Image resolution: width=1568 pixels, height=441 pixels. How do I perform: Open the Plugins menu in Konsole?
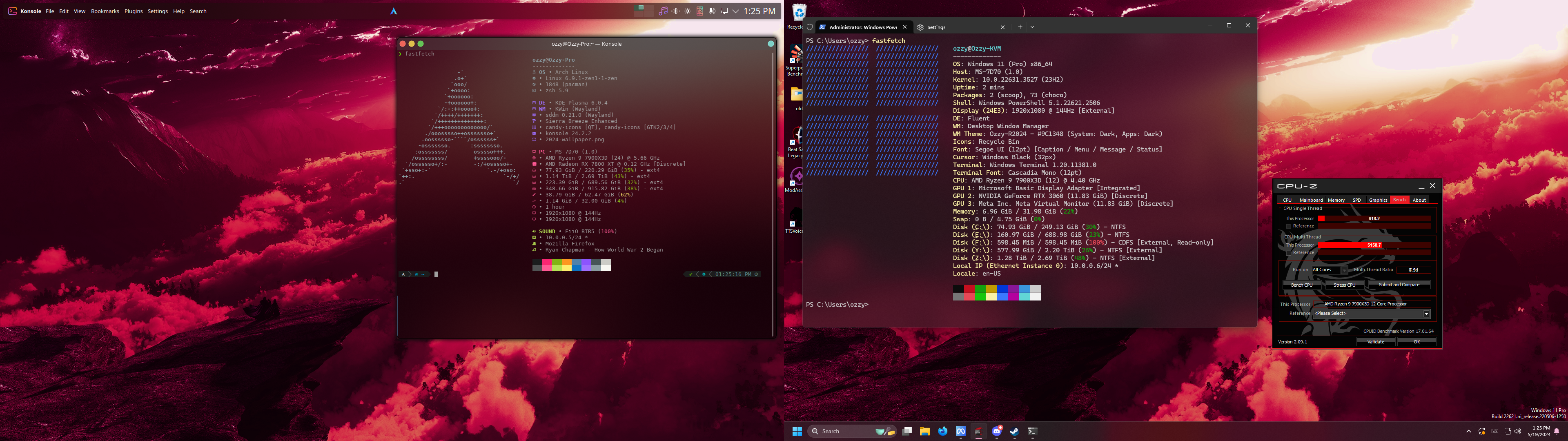tap(133, 11)
